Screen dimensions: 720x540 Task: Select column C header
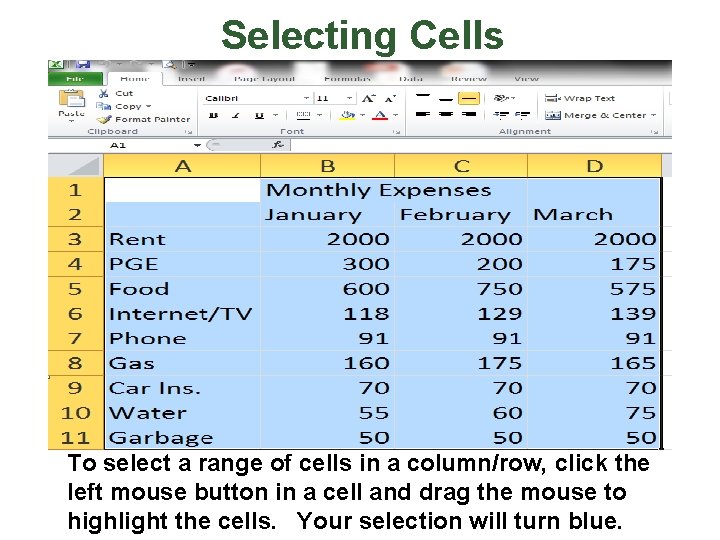(461, 166)
